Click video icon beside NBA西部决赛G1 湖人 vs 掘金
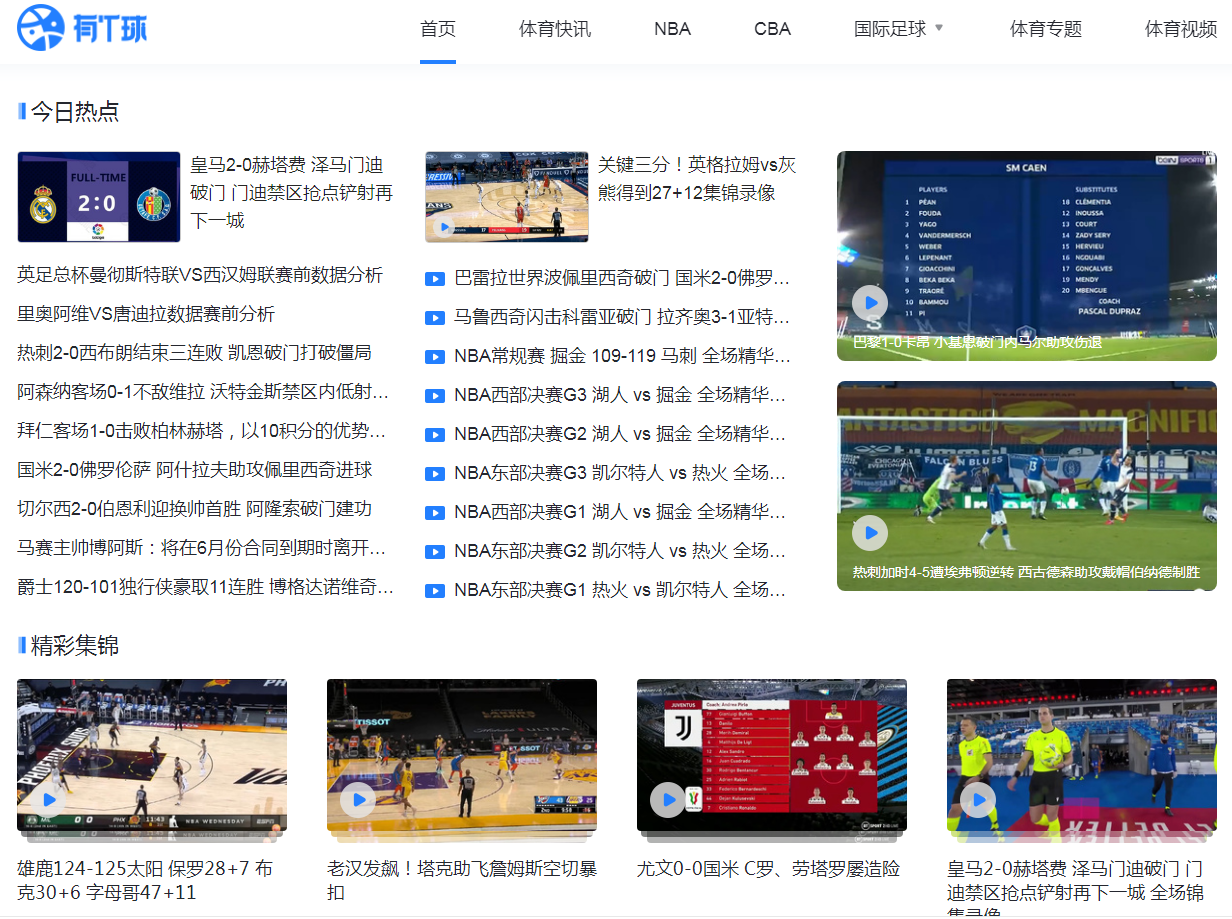Screen dimensions: 1232x919 pyautogui.click(x=435, y=513)
